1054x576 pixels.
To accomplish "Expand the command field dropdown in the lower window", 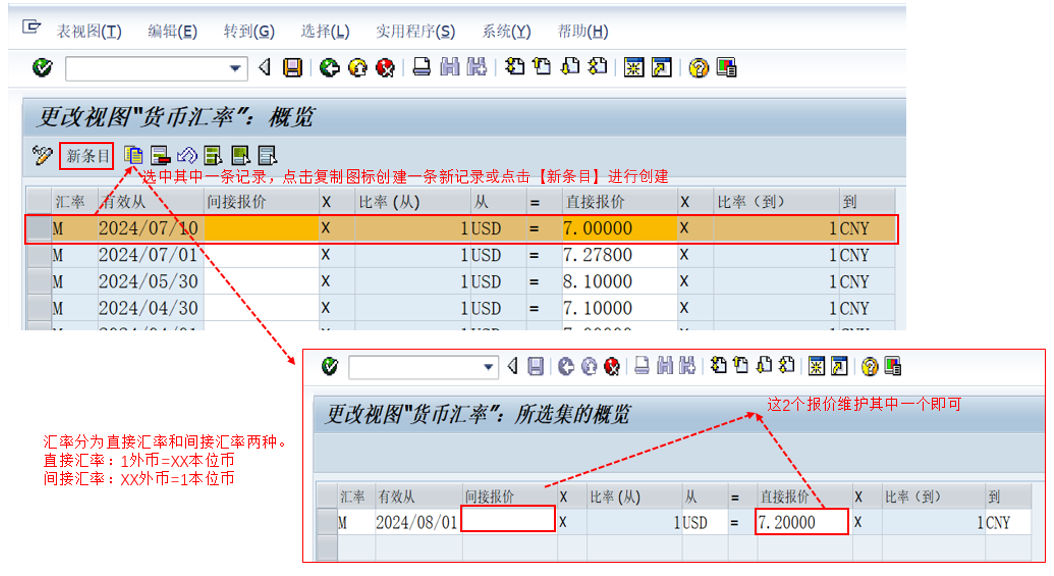I will click(489, 367).
